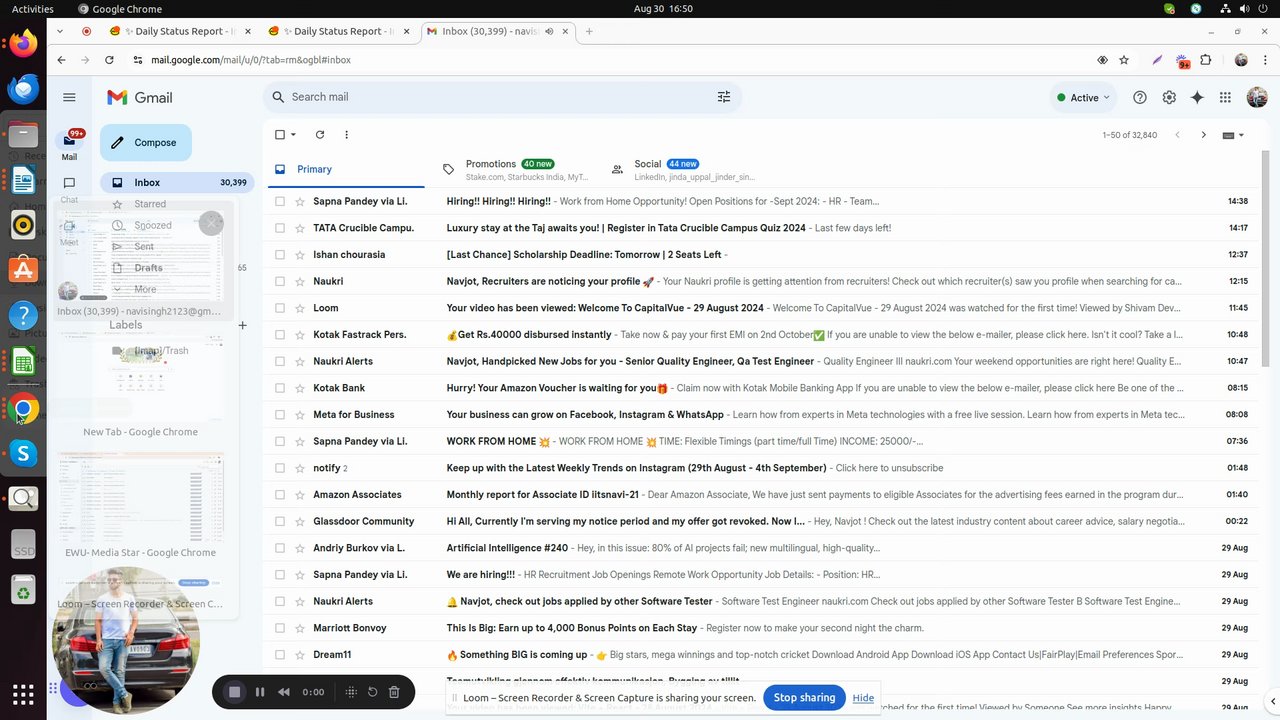Star the Glassdoor Community email

tap(300, 522)
